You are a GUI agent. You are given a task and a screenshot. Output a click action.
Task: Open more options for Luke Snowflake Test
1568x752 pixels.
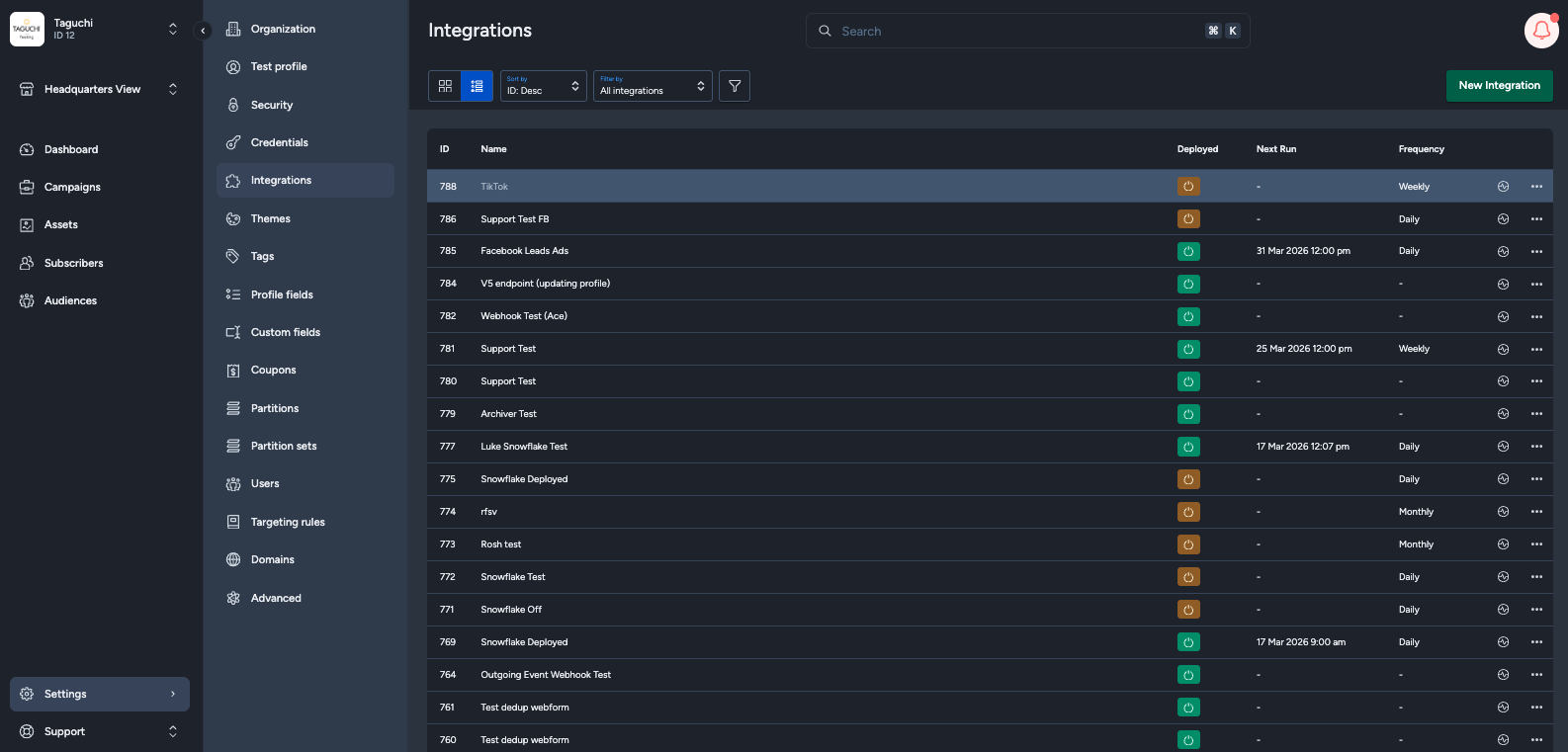1536,447
